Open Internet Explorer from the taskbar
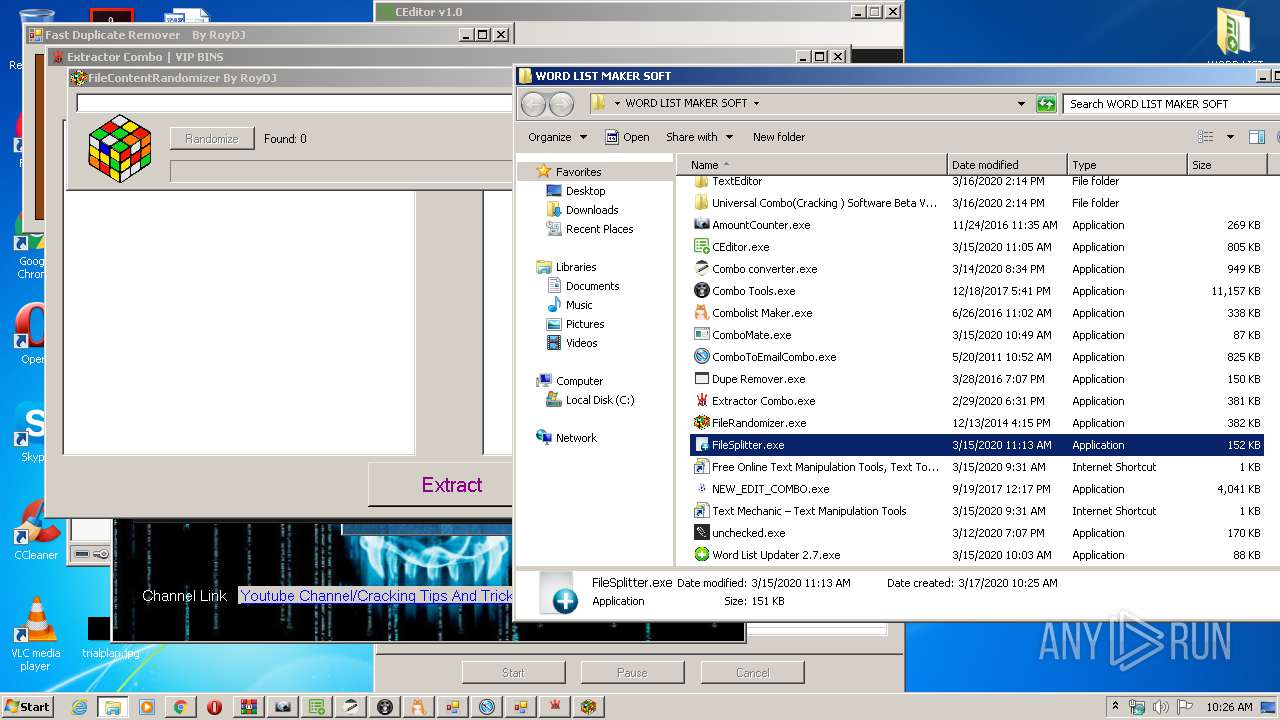This screenshot has height=720, width=1280. pos(79,707)
